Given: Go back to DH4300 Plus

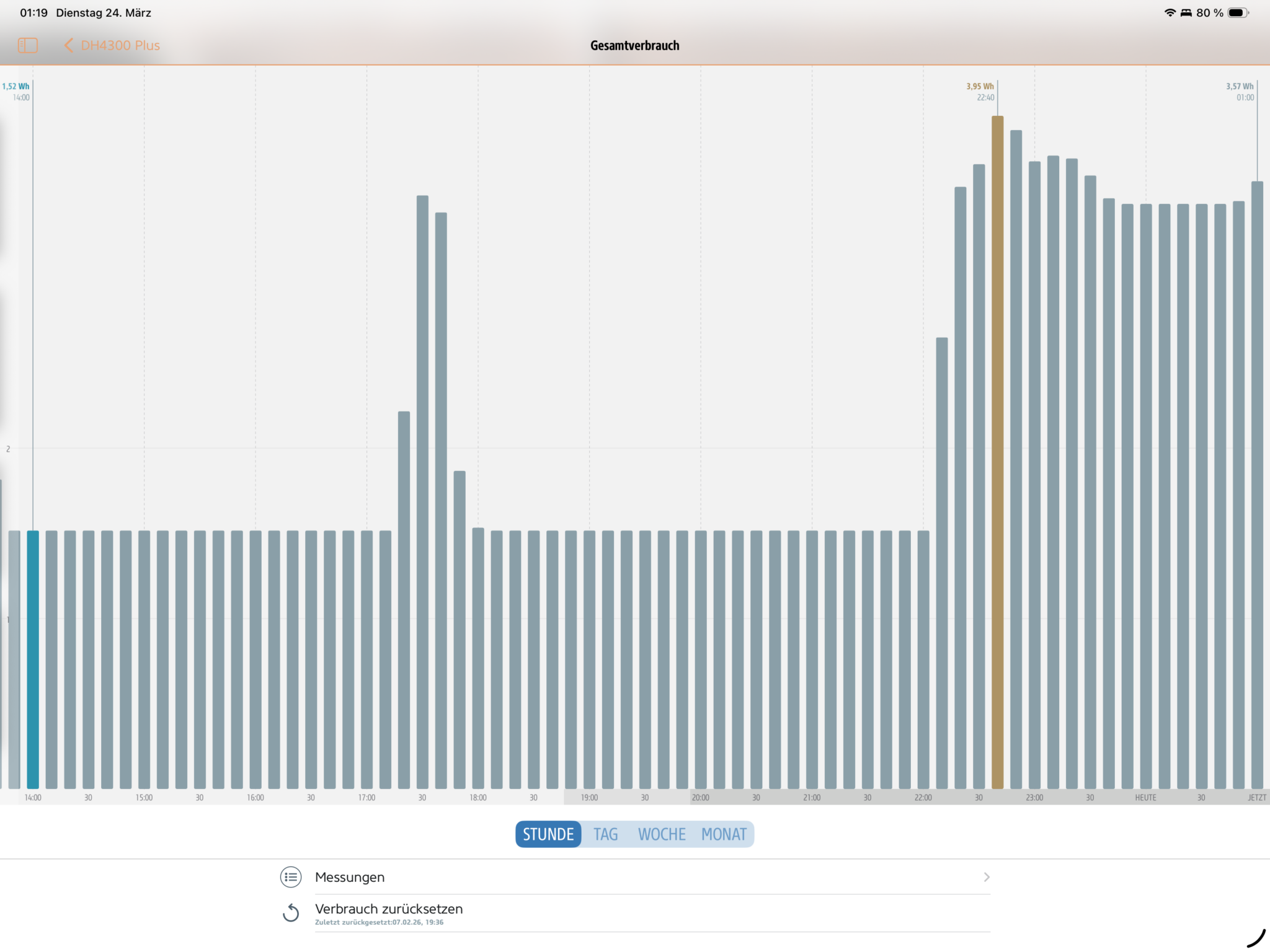Looking at the screenshot, I should point(120,45).
